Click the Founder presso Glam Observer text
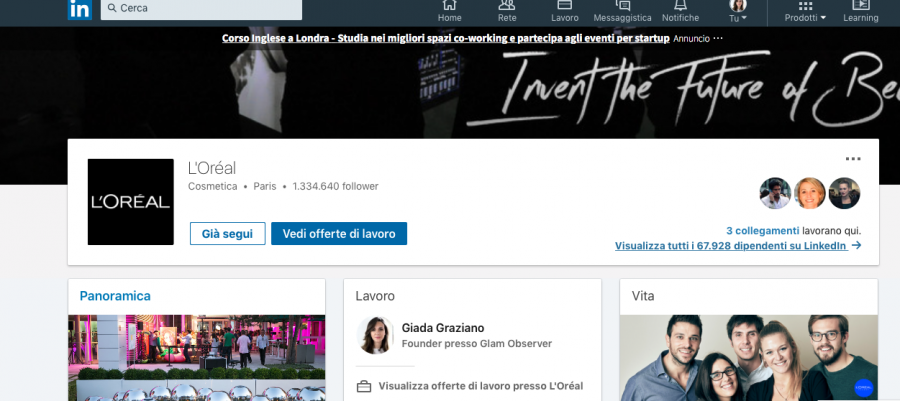Image resolution: width=900 pixels, height=401 pixels. 477,344
